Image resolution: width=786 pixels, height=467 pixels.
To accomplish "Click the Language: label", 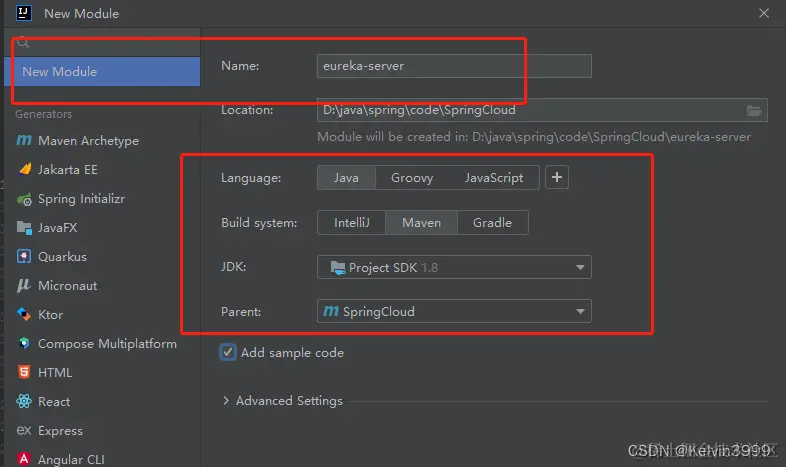I will click(x=251, y=178).
